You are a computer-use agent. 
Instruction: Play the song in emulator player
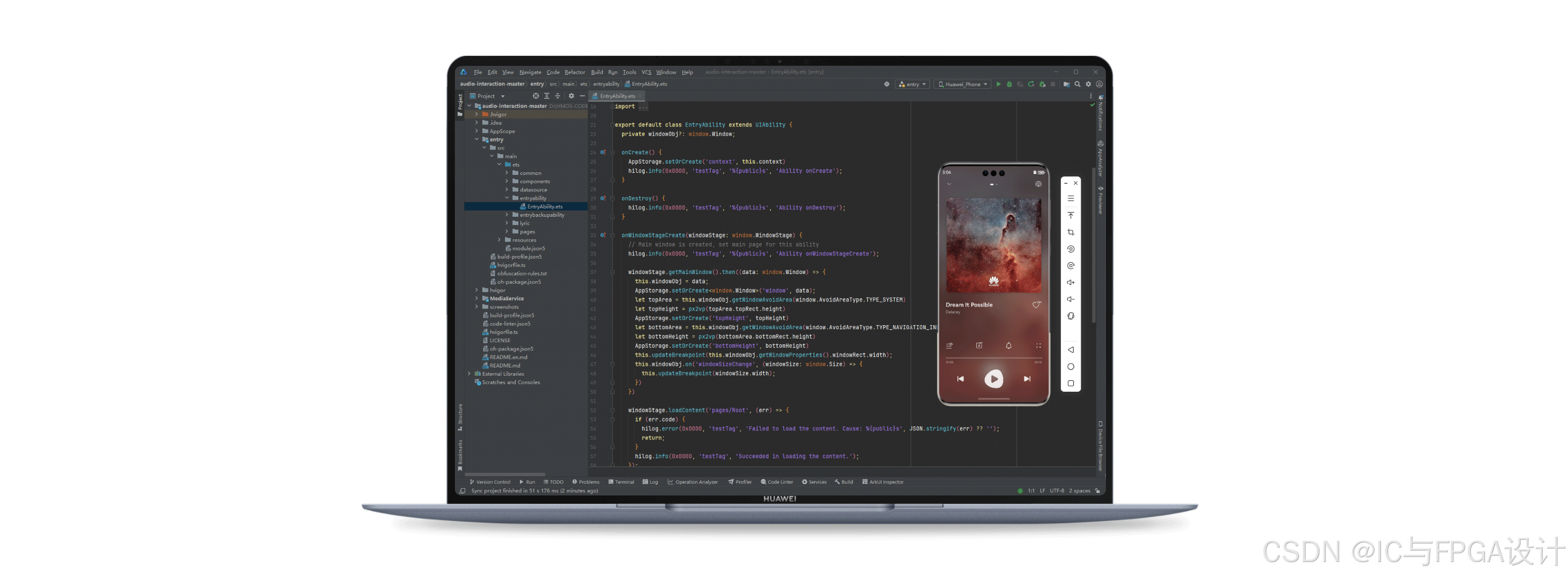click(993, 379)
